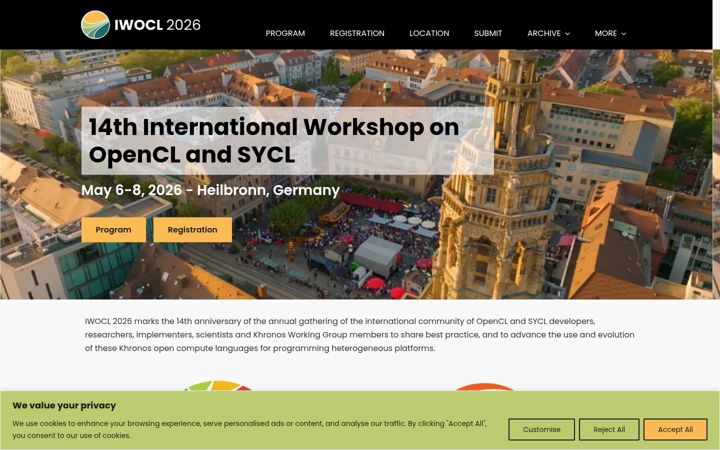Go to the LOCATION page
This screenshot has width=720, height=450.
point(429,34)
